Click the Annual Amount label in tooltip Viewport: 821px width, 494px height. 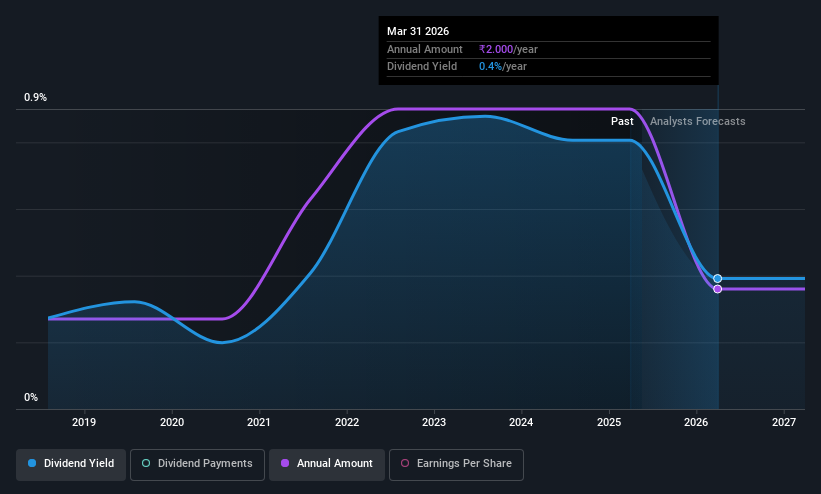point(425,49)
